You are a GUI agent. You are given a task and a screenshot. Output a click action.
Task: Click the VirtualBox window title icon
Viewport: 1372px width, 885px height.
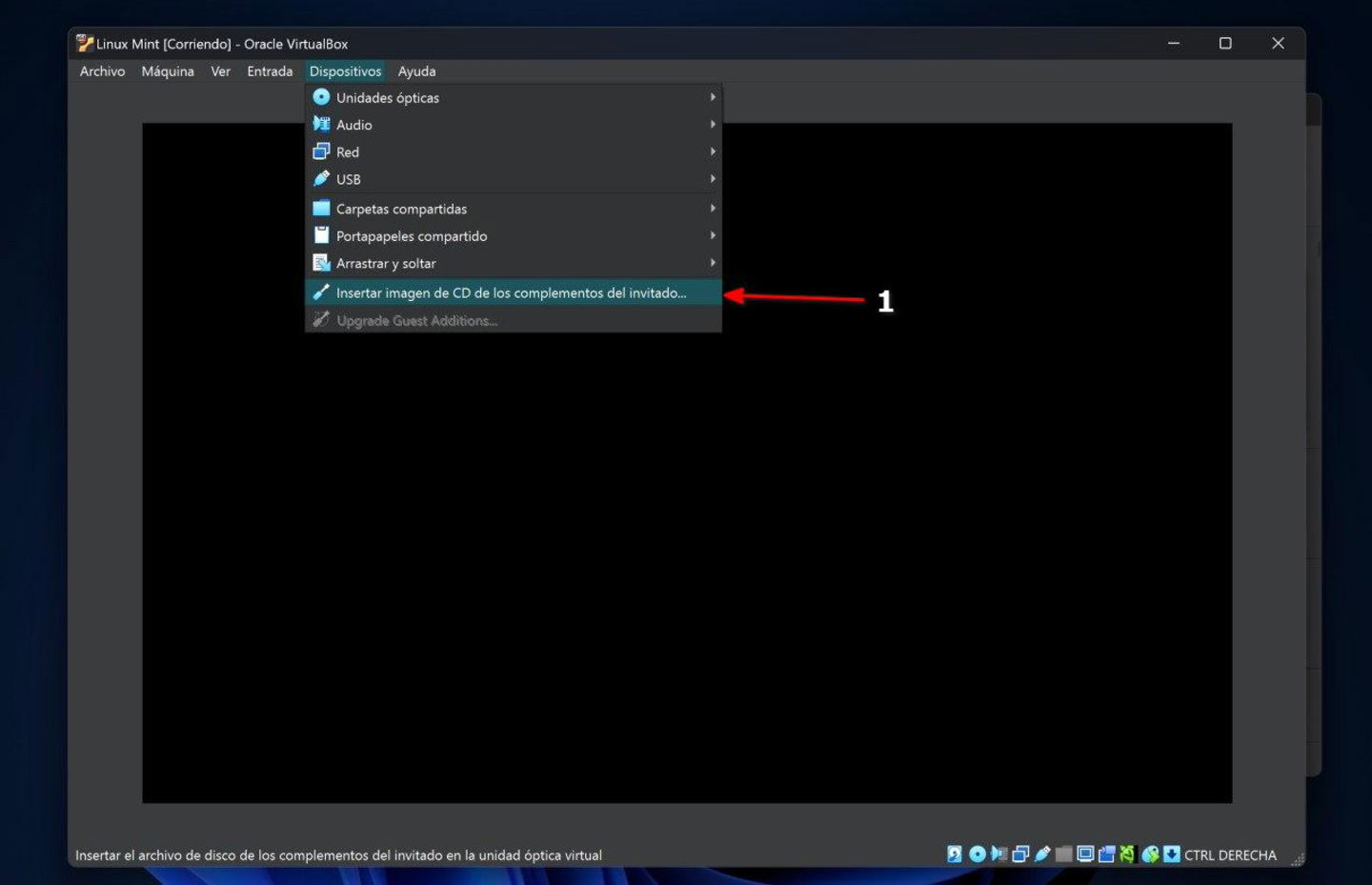tap(85, 43)
